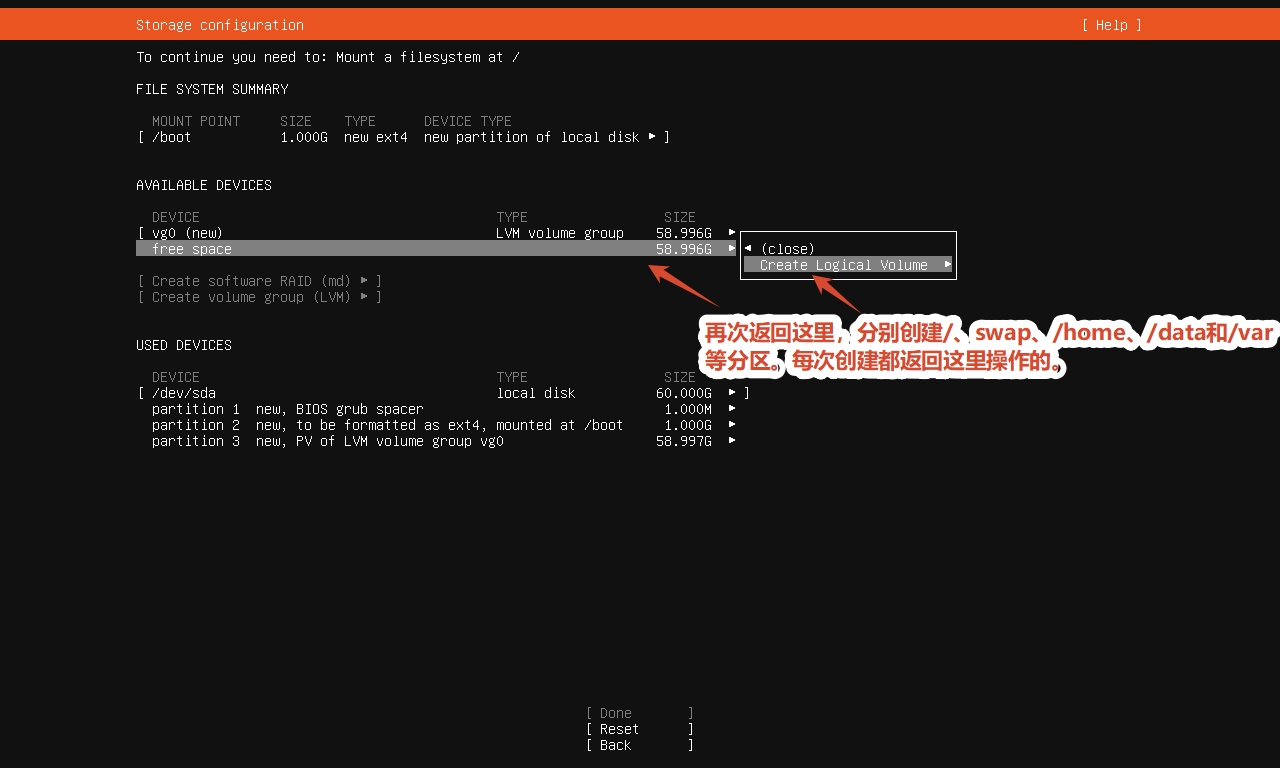Image resolution: width=1280 pixels, height=768 pixels.
Task: Open the Help menu in header
Action: (1111, 25)
